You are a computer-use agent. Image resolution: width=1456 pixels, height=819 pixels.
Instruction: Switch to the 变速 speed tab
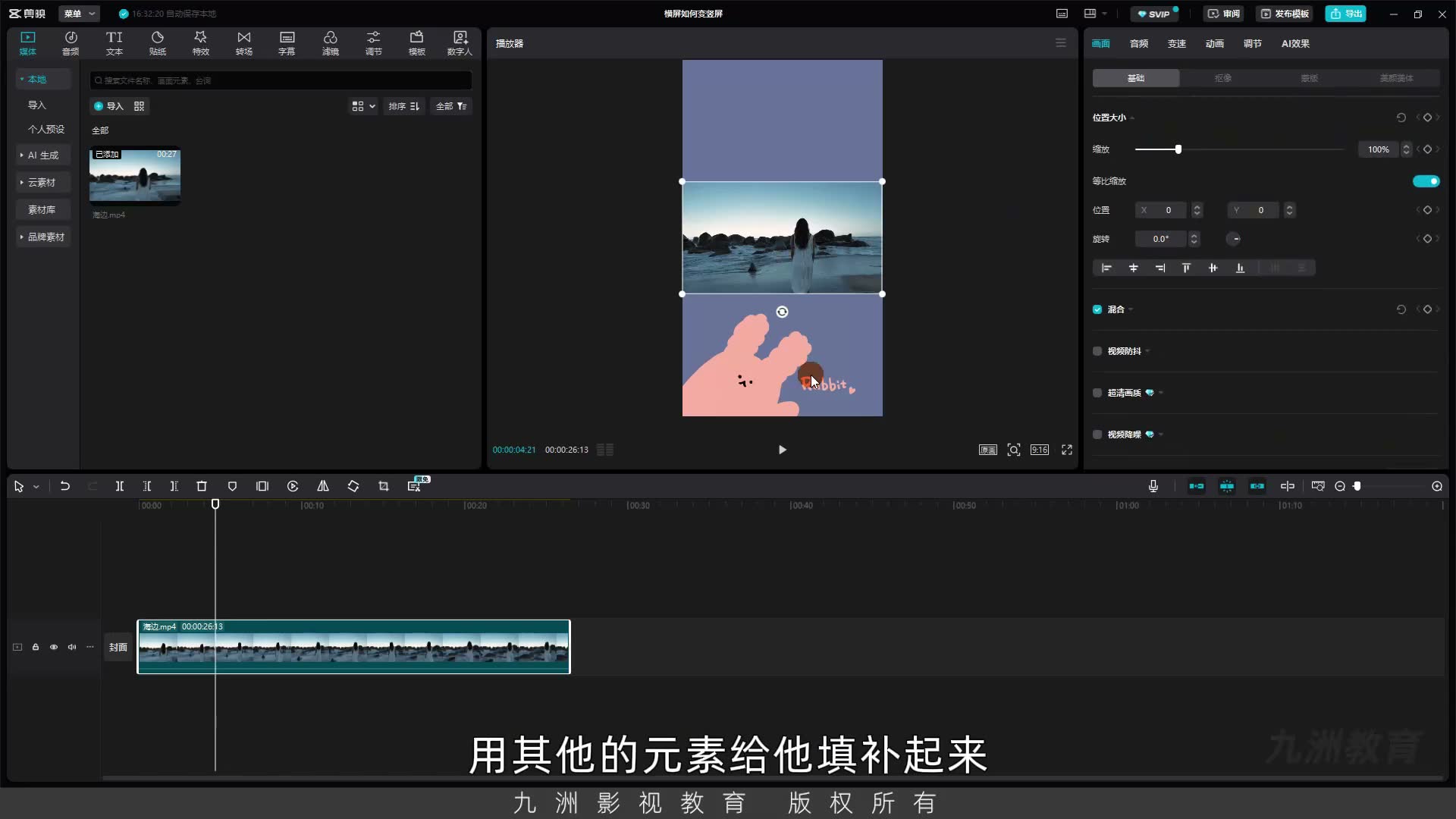point(1177,43)
